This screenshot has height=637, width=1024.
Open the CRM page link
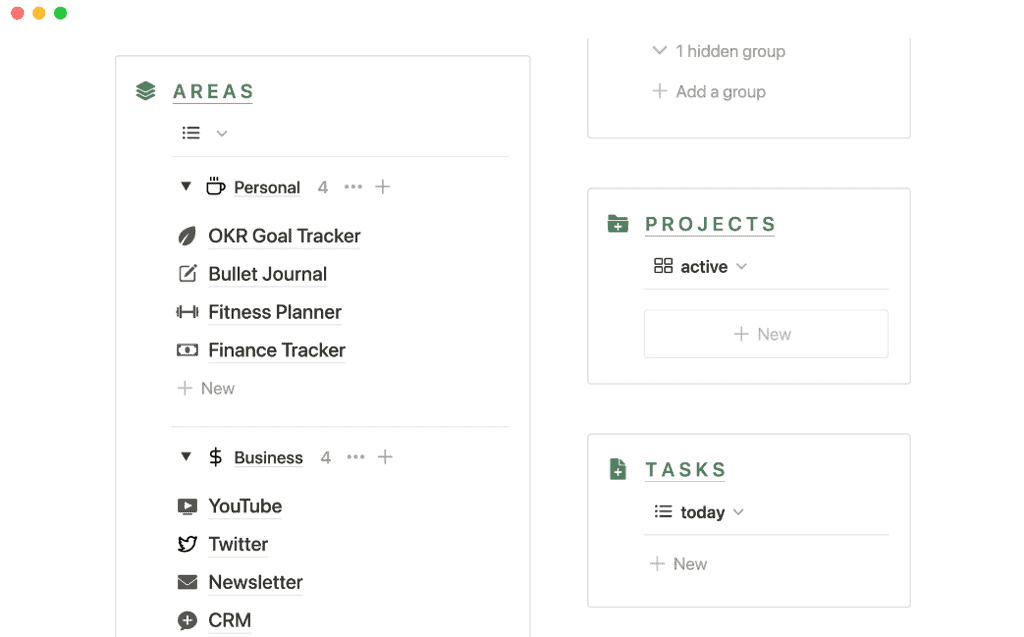pos(229,620)
